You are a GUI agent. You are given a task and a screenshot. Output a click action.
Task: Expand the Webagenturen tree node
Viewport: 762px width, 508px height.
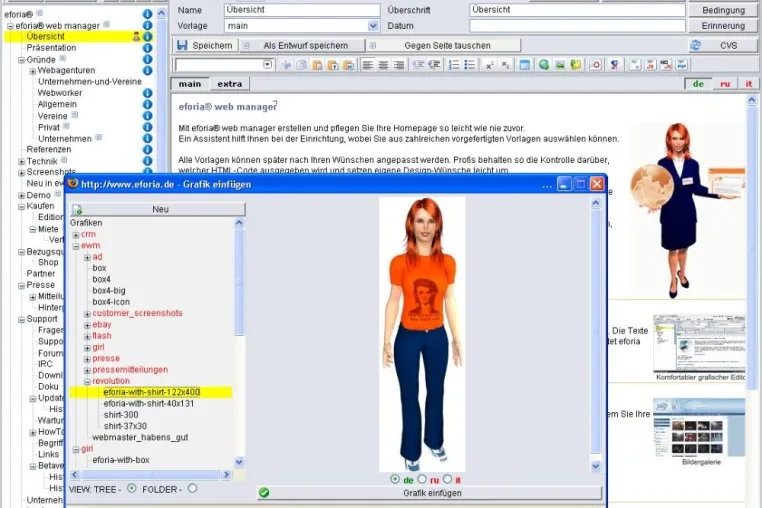pyautogui.click(x=33, y=71)
